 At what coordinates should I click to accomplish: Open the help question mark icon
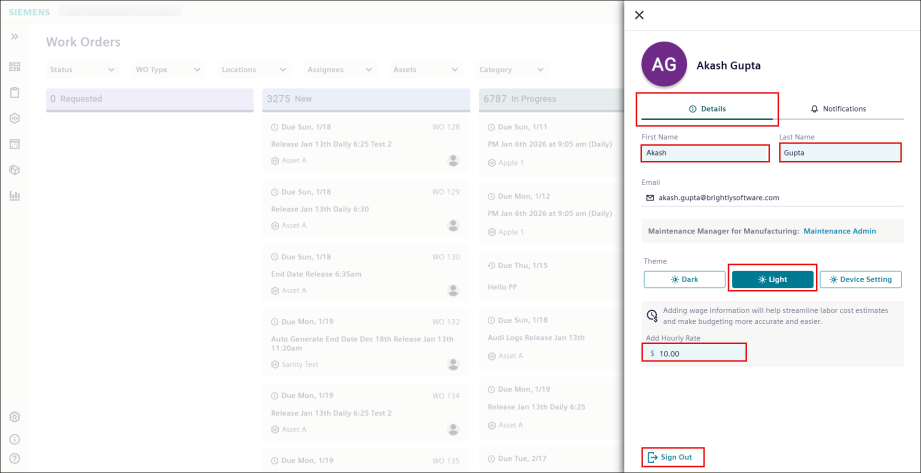pos(15,458)
